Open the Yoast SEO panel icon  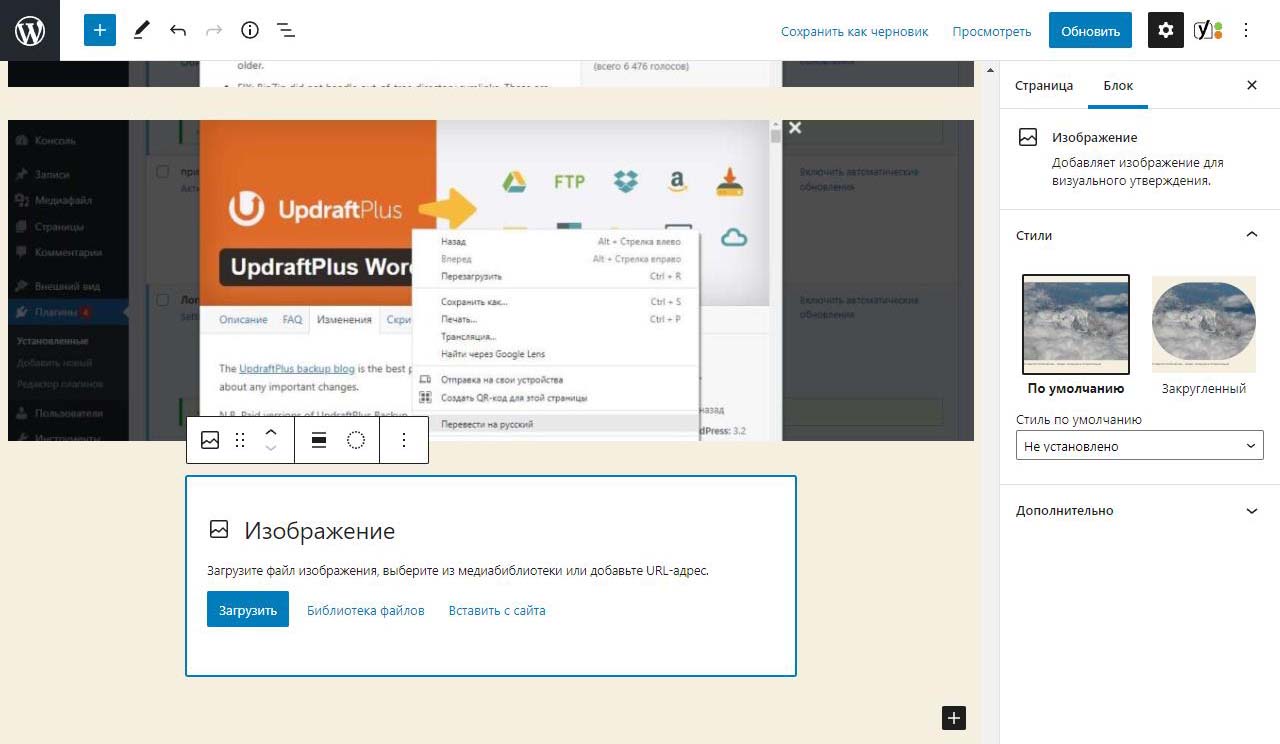click(x=1208, y=30)
